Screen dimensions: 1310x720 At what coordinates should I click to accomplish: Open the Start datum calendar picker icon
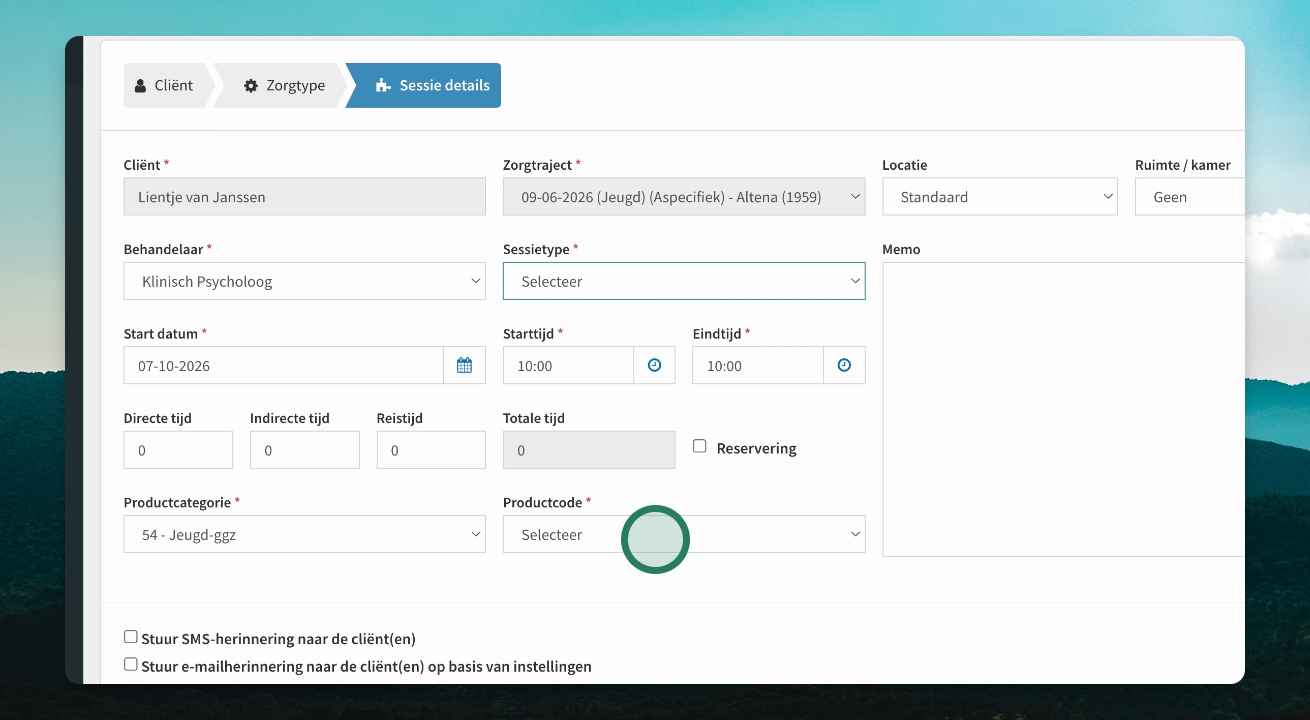(x=465, y=365)
